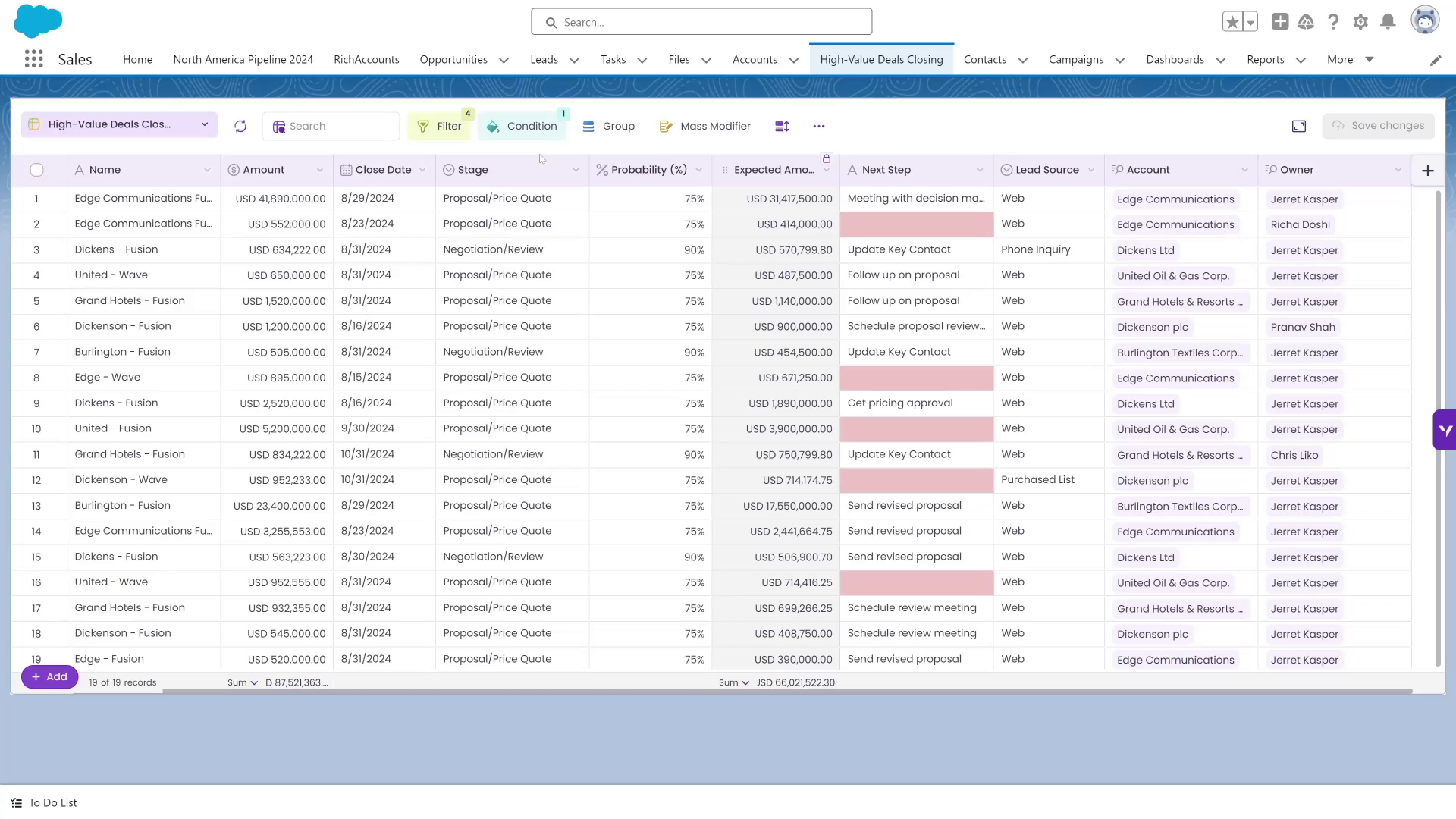
Task: Open the Notifications bell
Action: point(1388,22)
